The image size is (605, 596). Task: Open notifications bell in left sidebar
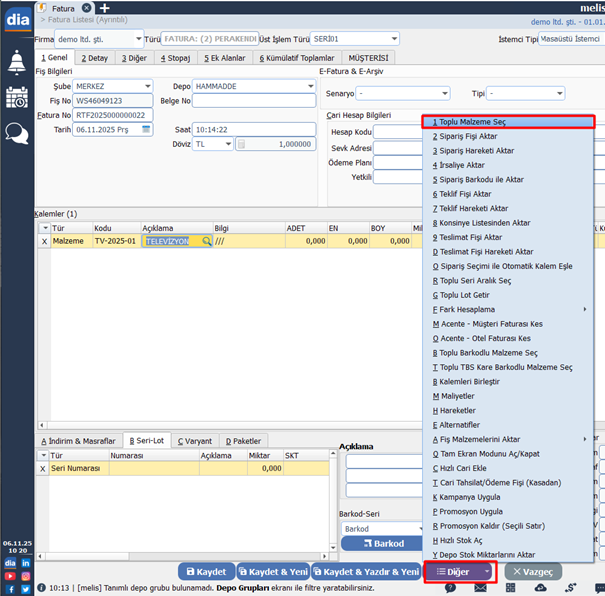16,62
